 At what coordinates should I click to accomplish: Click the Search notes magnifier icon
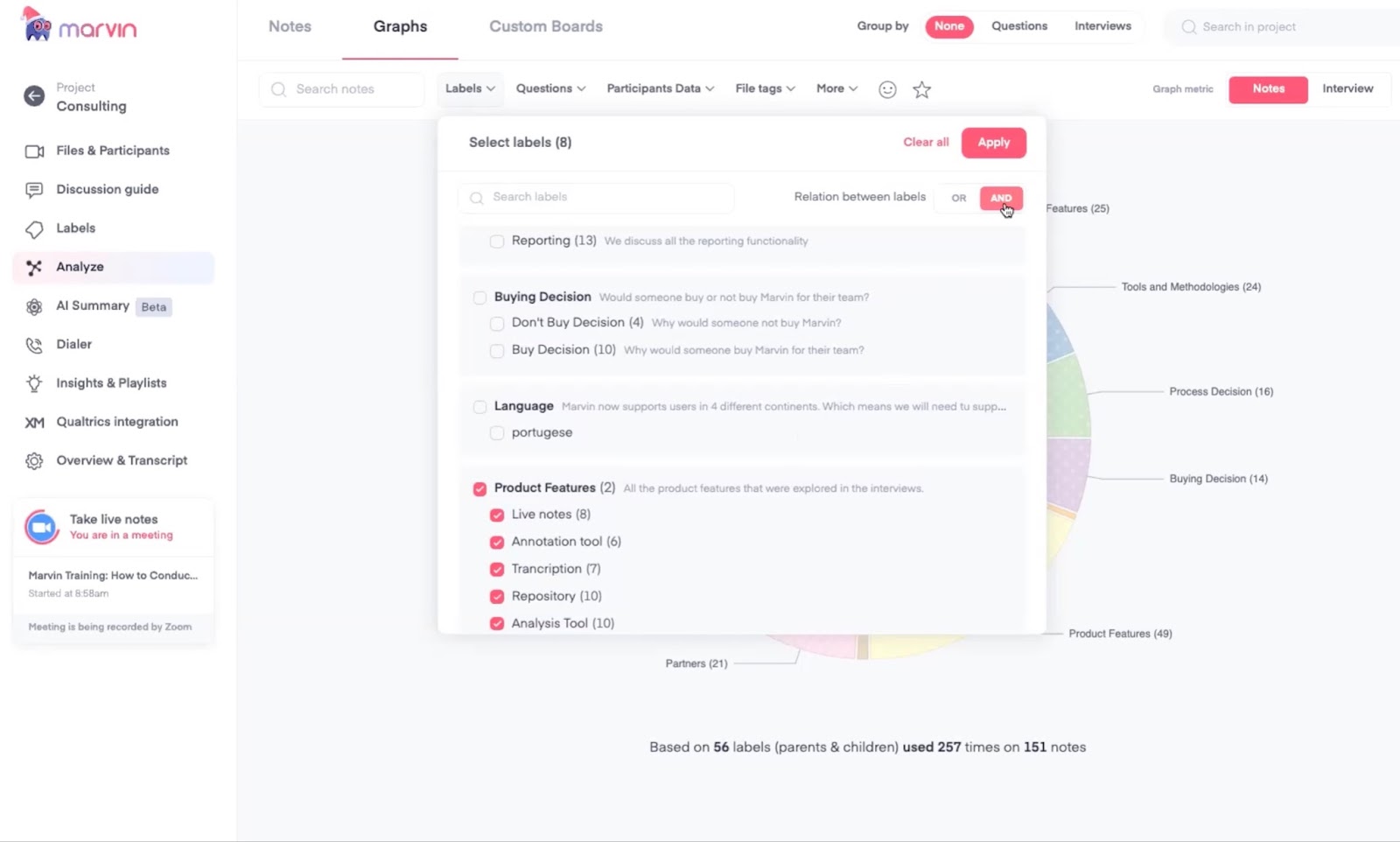278,89
